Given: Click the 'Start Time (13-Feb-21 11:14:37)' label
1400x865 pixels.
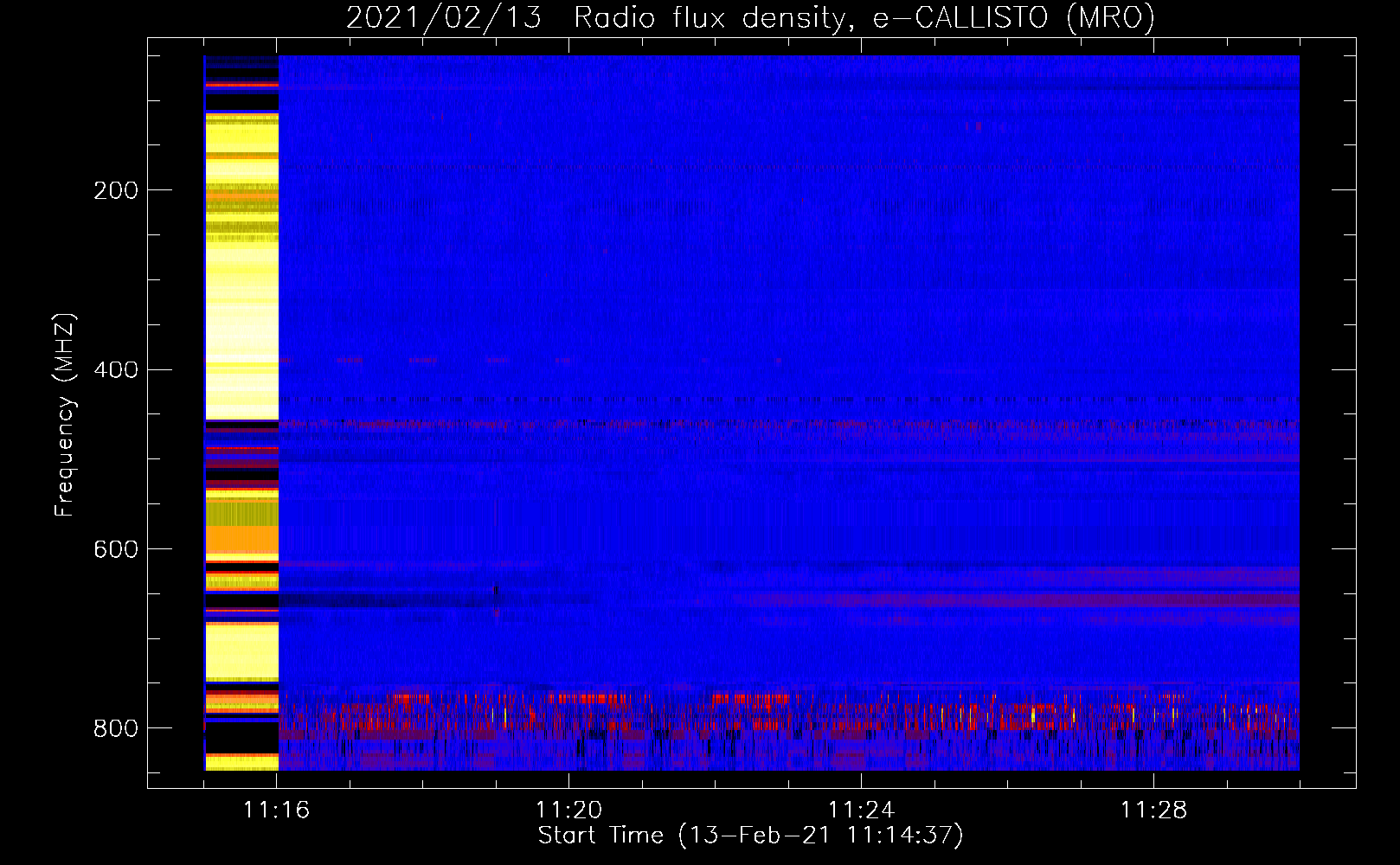Looking at the screenshot, I should coord(750,836).
